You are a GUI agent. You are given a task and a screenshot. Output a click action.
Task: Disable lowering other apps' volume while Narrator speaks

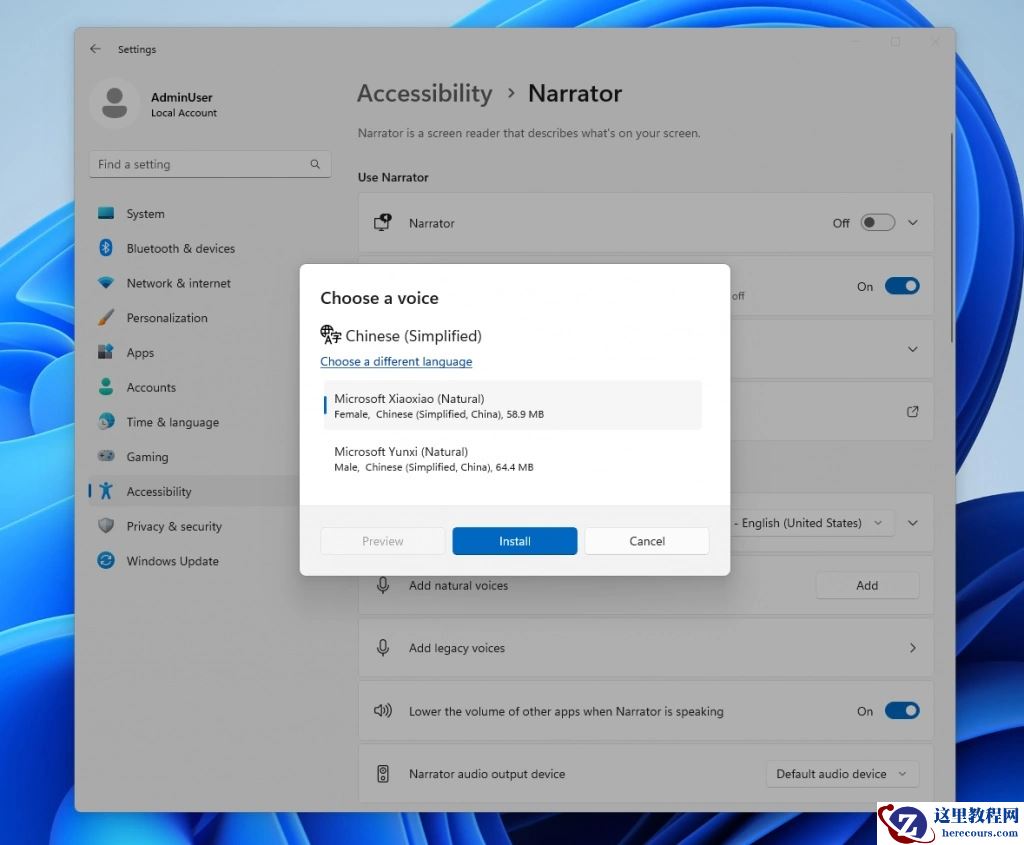901,710
